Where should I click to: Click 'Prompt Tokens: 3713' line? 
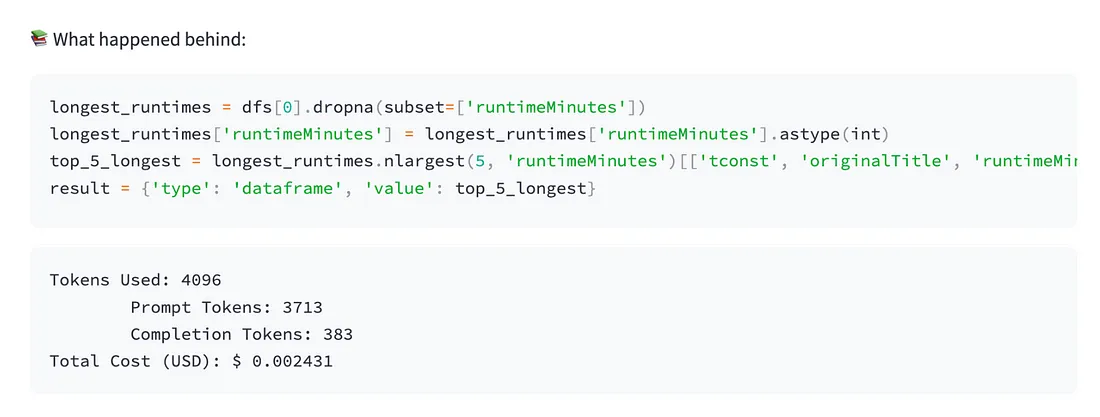click(227, 307)
